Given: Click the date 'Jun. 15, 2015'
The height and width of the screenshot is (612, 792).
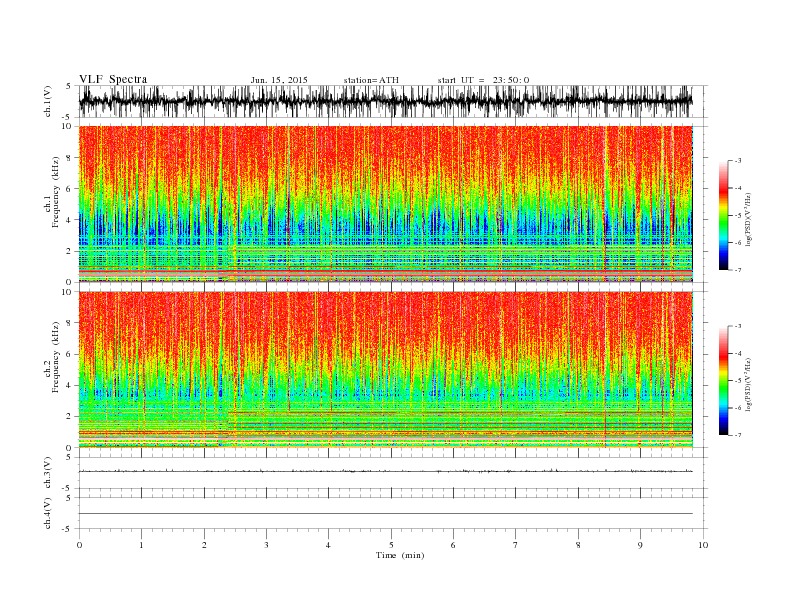Looking at the screenshot, I should [279, 80].
